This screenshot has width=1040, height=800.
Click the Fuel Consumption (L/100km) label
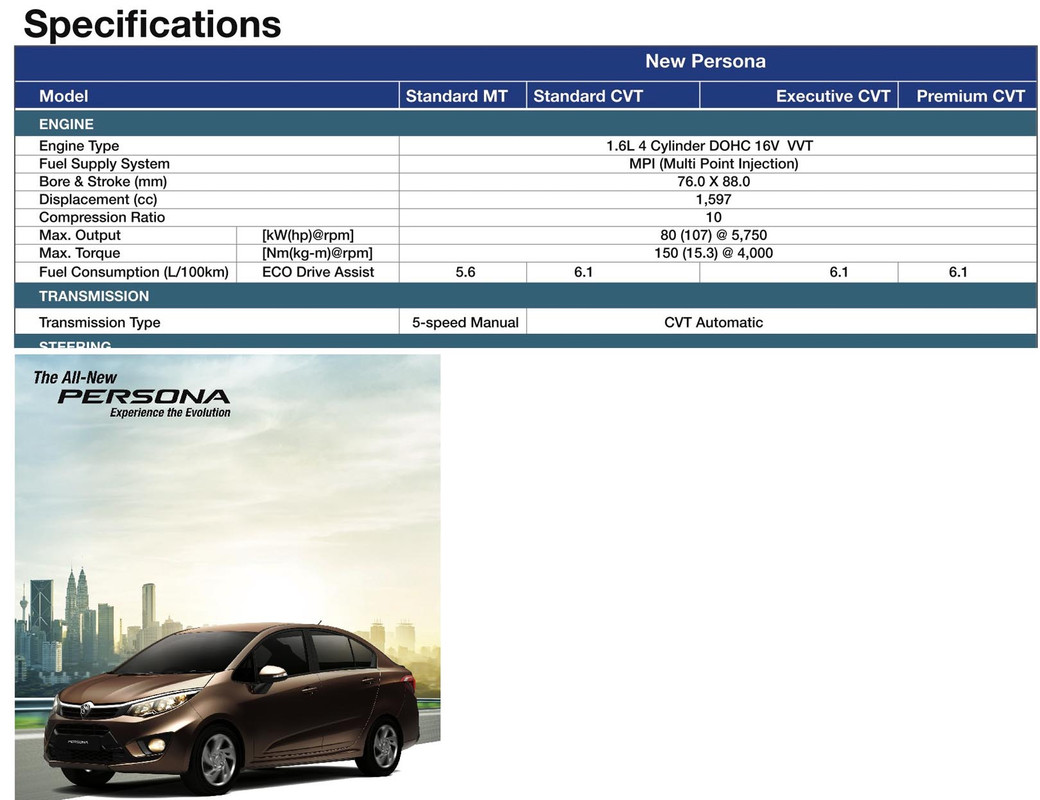pyautogui.click(x=133, y=272)
